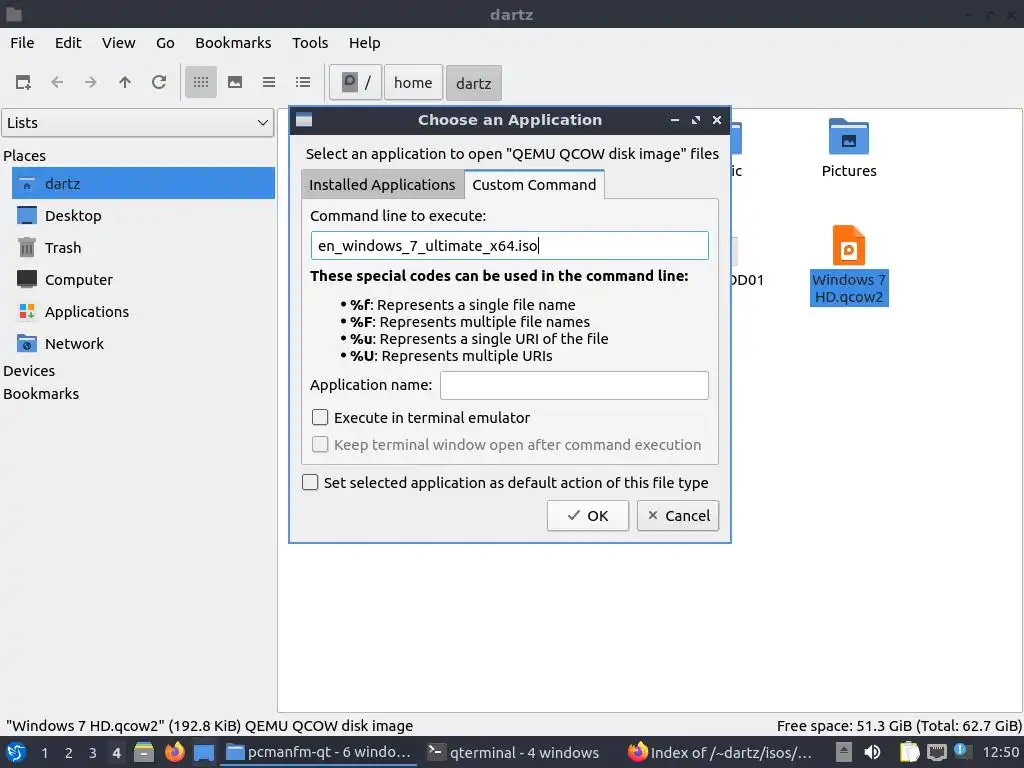Switch to Installed Applications tab

382,185
